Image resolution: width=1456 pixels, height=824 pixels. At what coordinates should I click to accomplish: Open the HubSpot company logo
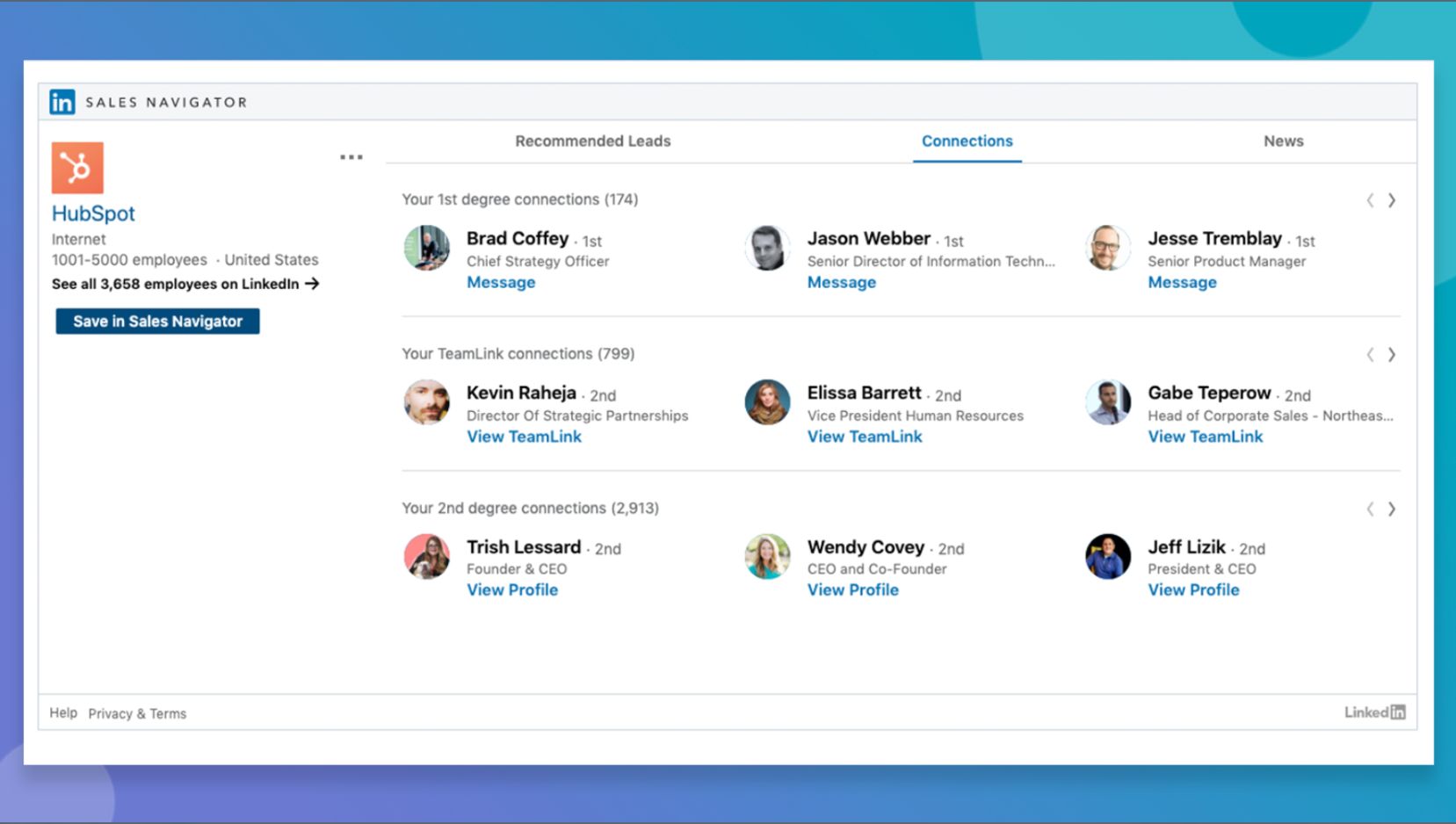77,167
